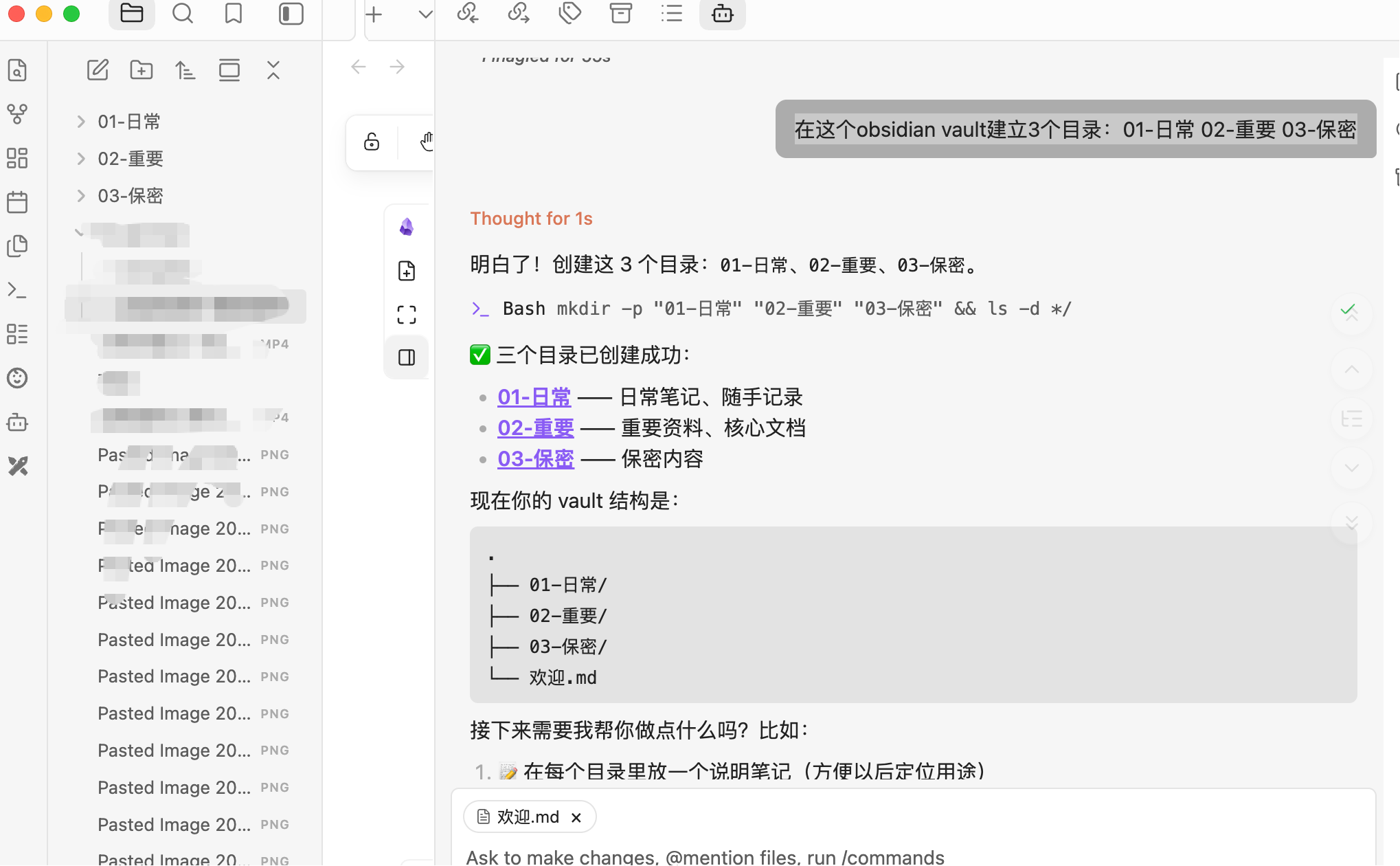Click the grid ribbon icon
1400x866 pixels.
17,158
